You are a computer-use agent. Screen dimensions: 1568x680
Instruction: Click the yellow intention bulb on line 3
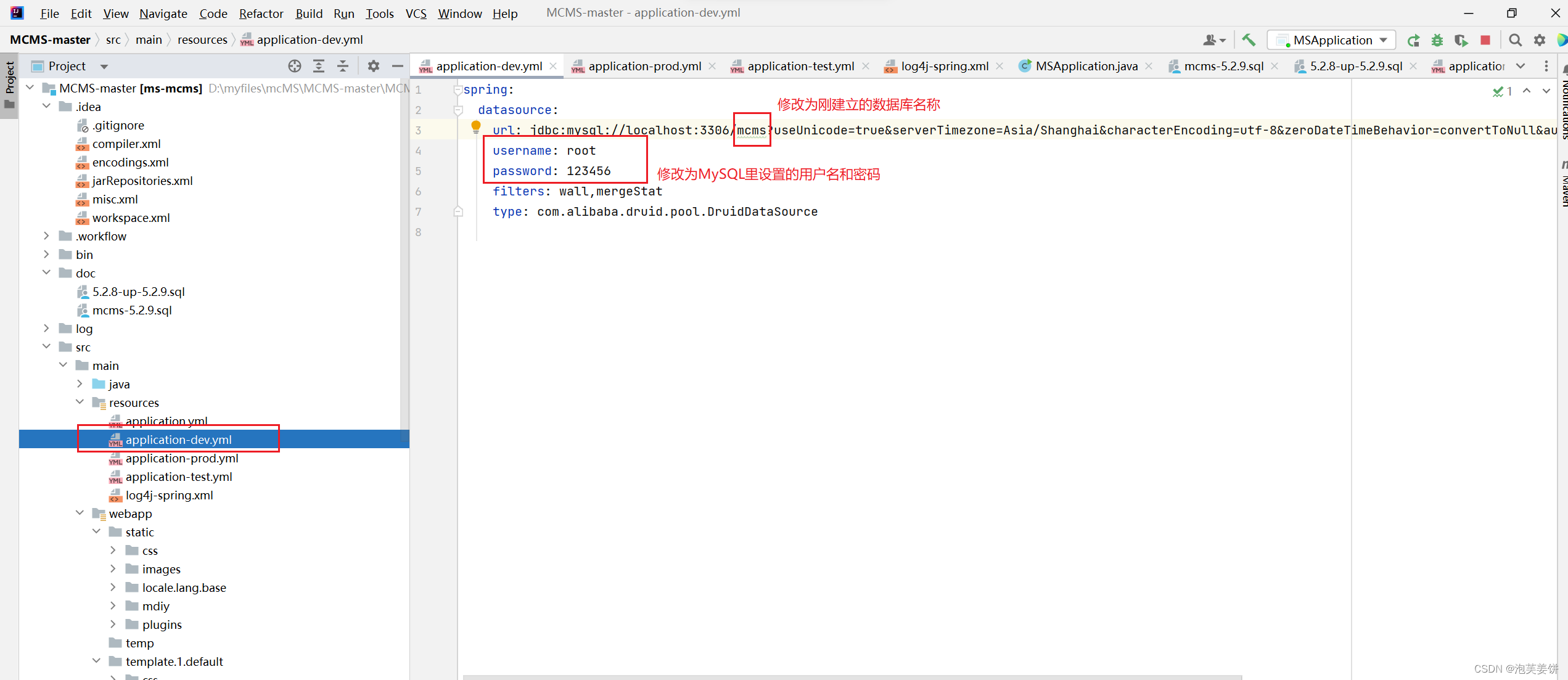pos(476,127)
